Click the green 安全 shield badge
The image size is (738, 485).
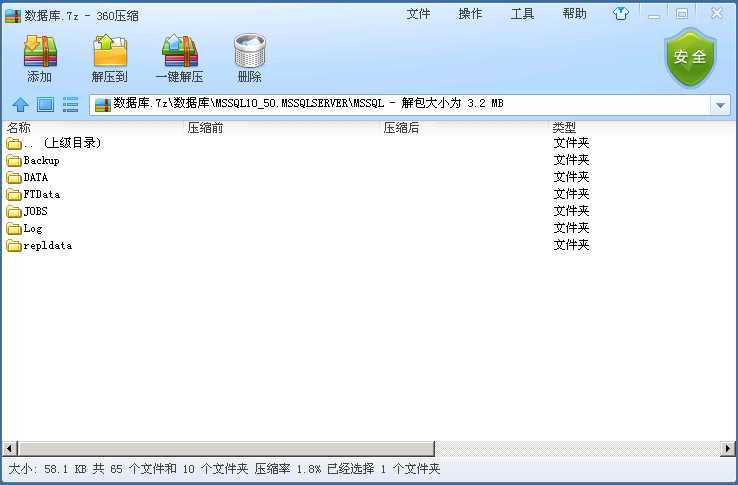[x=690, y=57]
